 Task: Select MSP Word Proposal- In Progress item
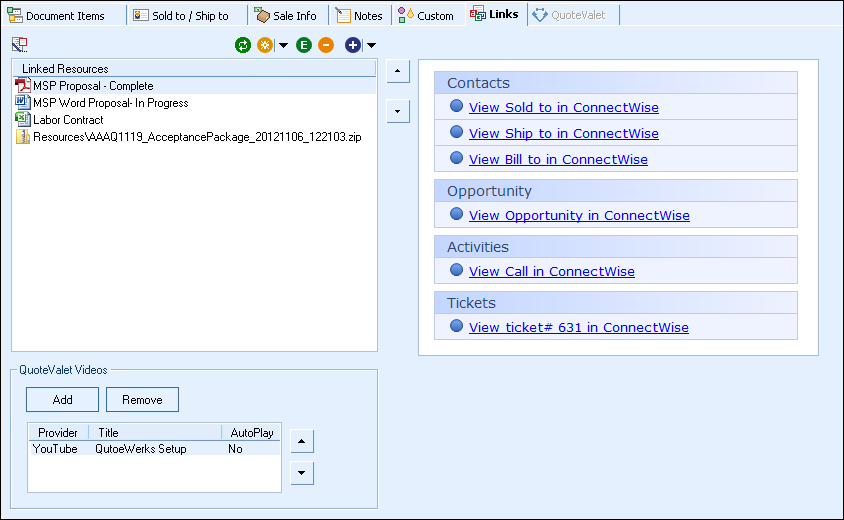coord(195,103)
